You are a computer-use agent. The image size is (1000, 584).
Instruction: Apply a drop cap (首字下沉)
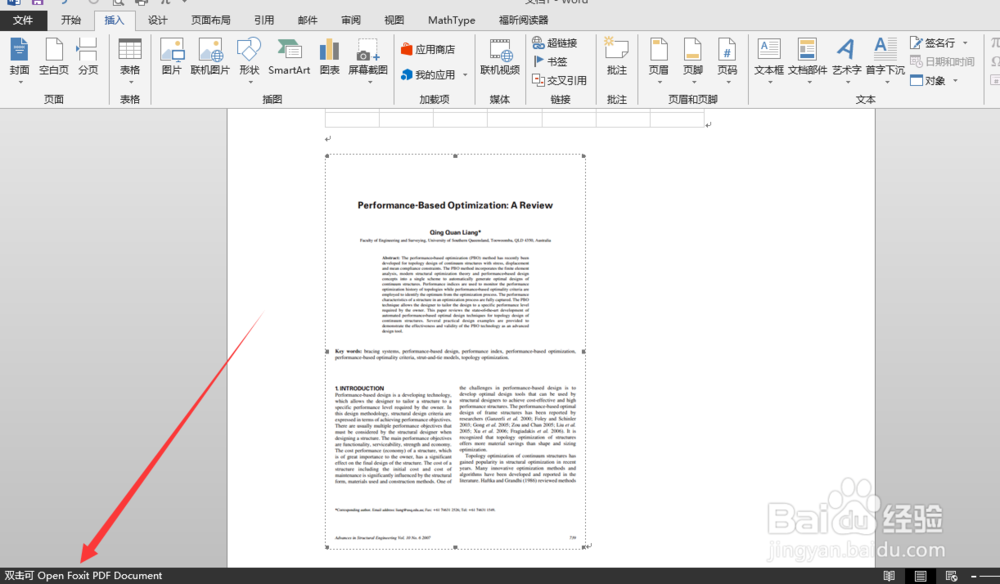(x=885, y=60)
